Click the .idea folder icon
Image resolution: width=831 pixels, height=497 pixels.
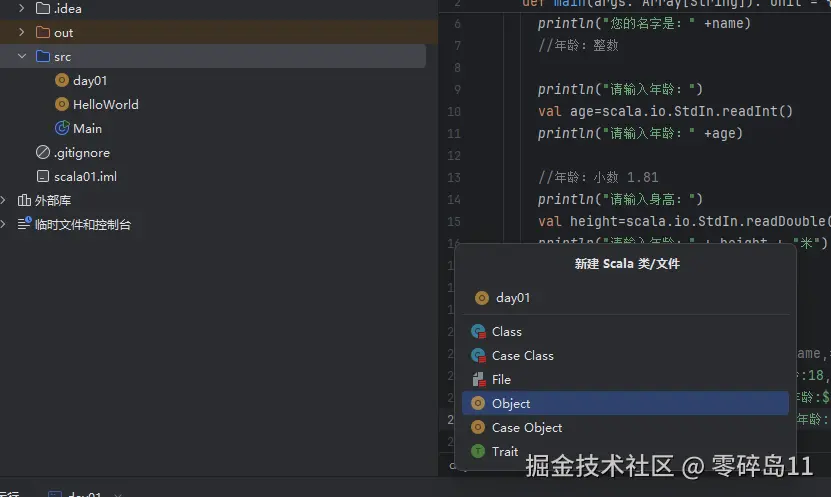(x=43, y=8)
